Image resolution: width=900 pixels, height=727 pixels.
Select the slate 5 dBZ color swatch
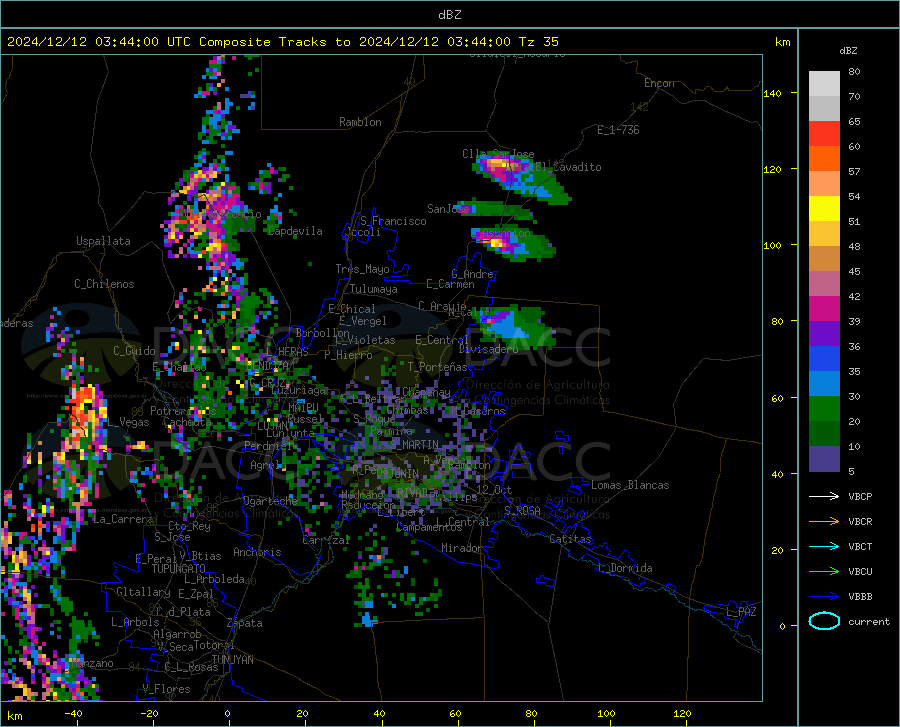(x=824, y=459)
